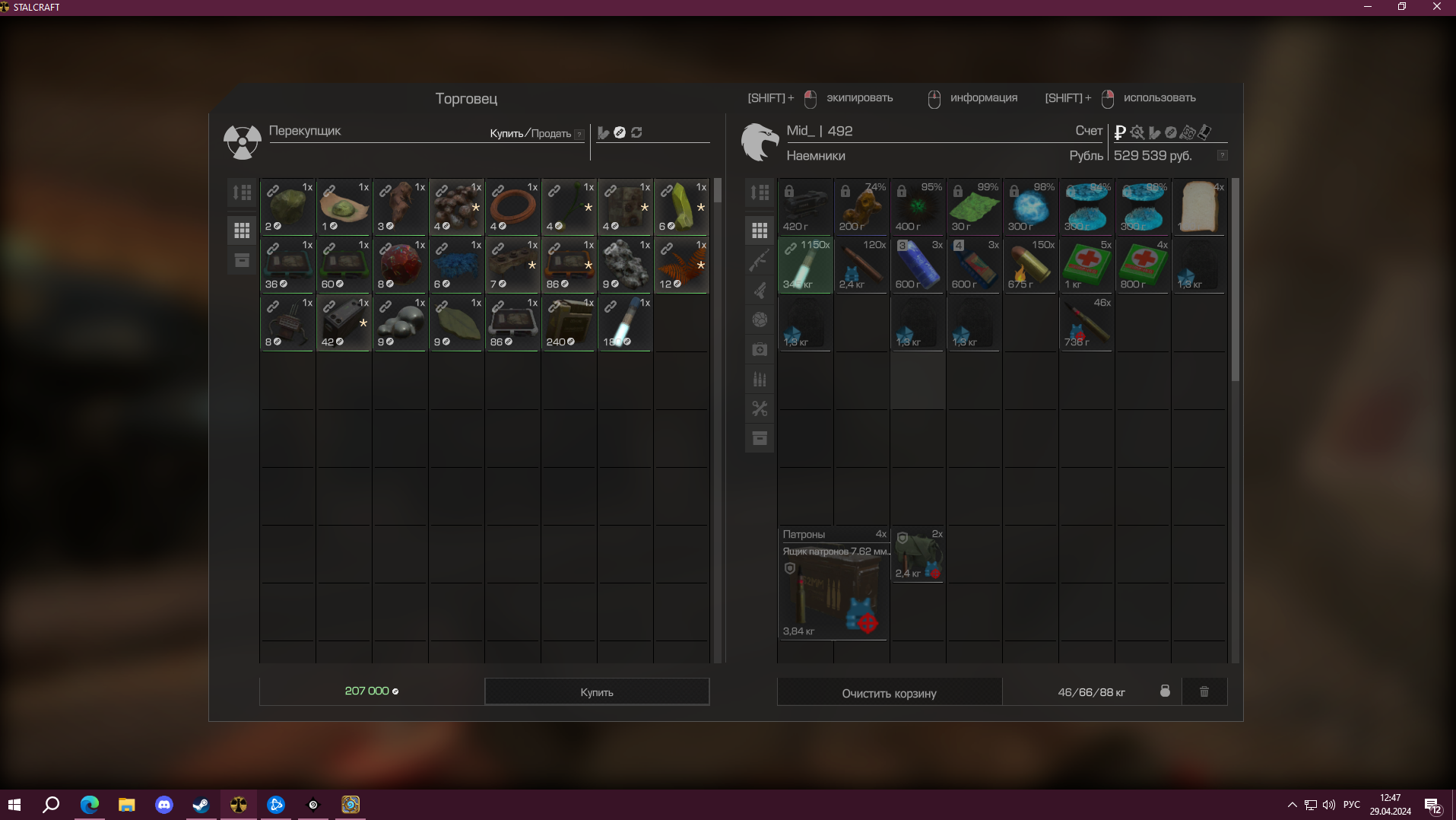1456x820 pixels.
Task: Select the trader's storage box category filter
Action: click(242, 260)
